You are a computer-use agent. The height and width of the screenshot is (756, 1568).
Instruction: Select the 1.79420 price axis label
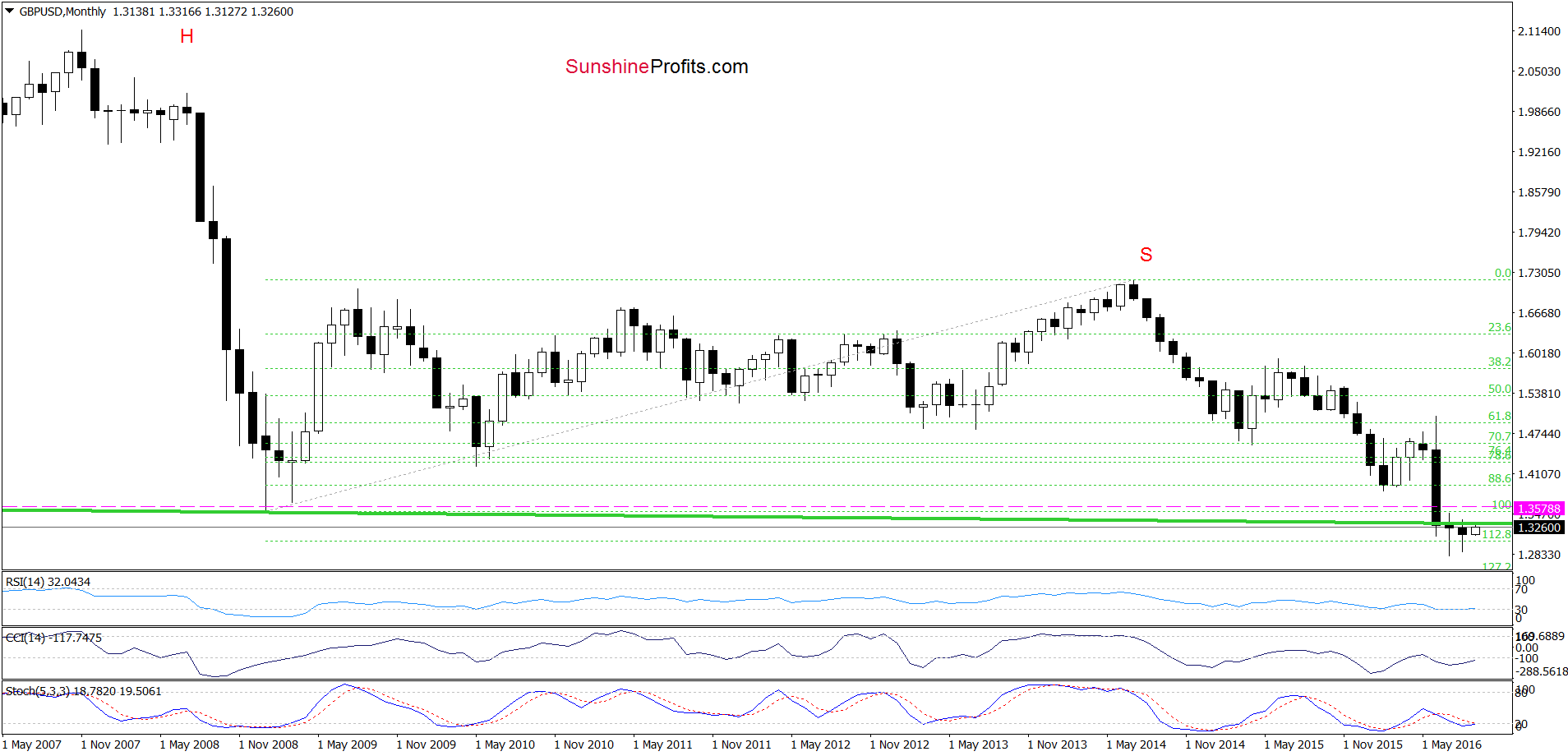(x=1538, y=233)
